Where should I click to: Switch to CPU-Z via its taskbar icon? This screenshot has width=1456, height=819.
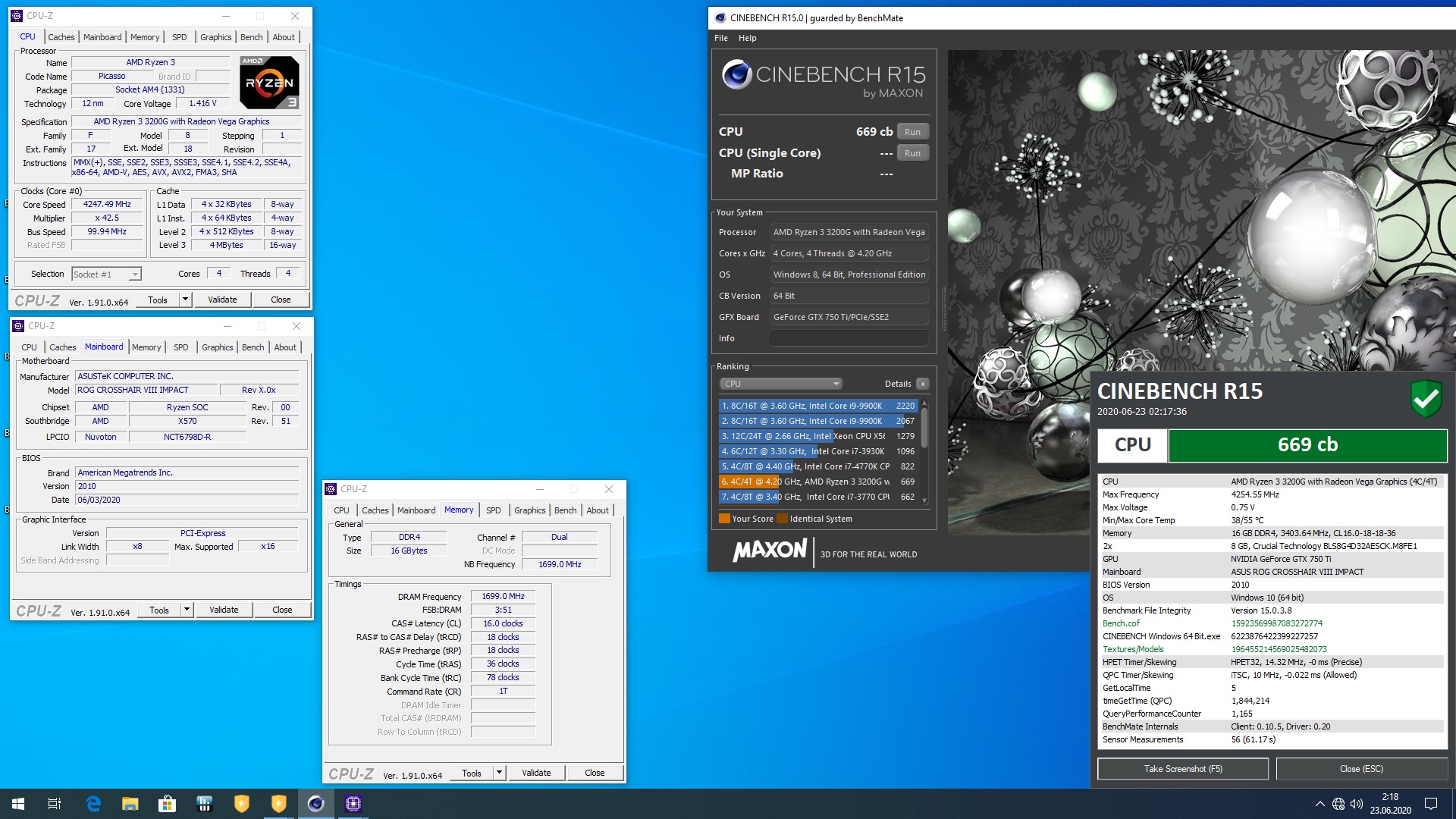353,804
